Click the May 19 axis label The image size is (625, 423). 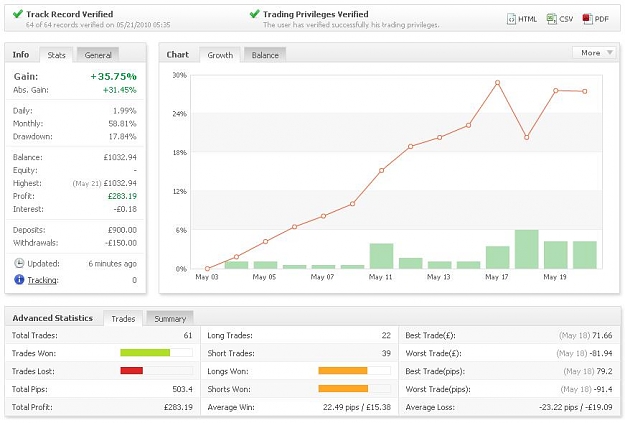click(555, 277)
